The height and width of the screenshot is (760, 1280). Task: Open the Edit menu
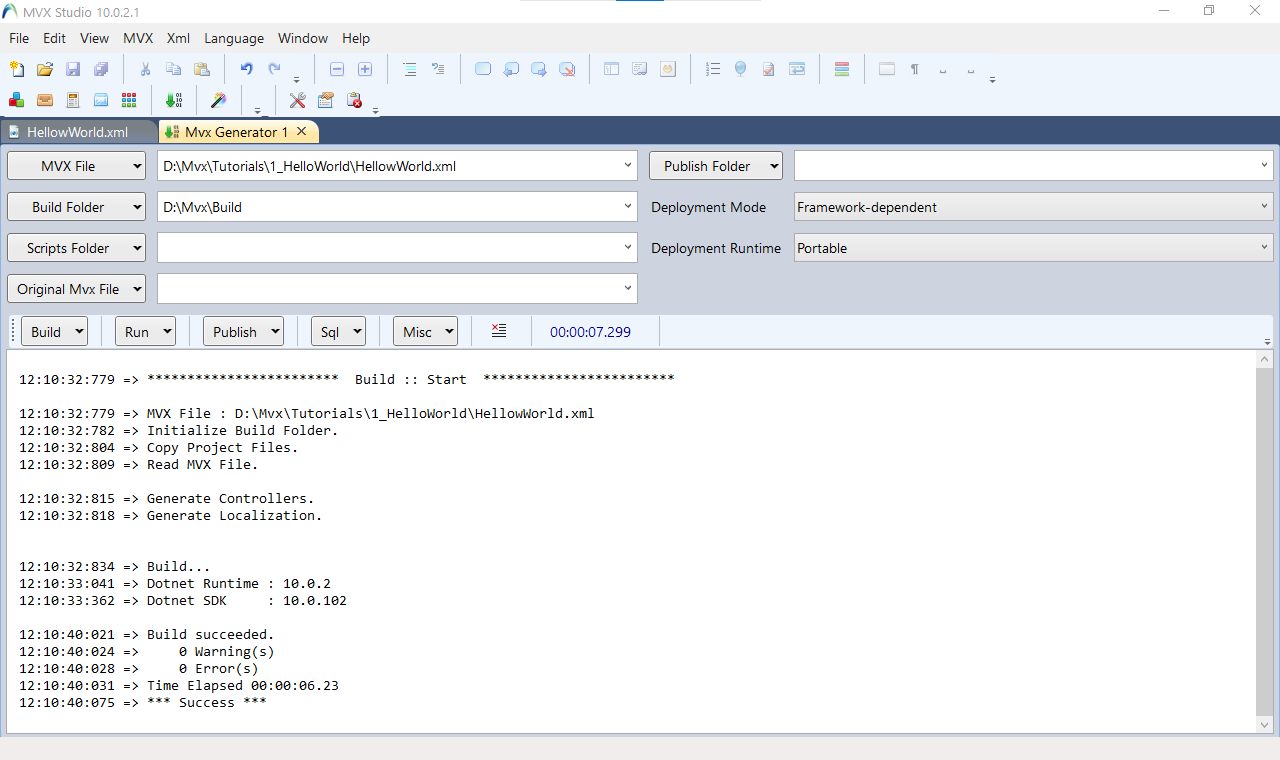tap(54, 38)
